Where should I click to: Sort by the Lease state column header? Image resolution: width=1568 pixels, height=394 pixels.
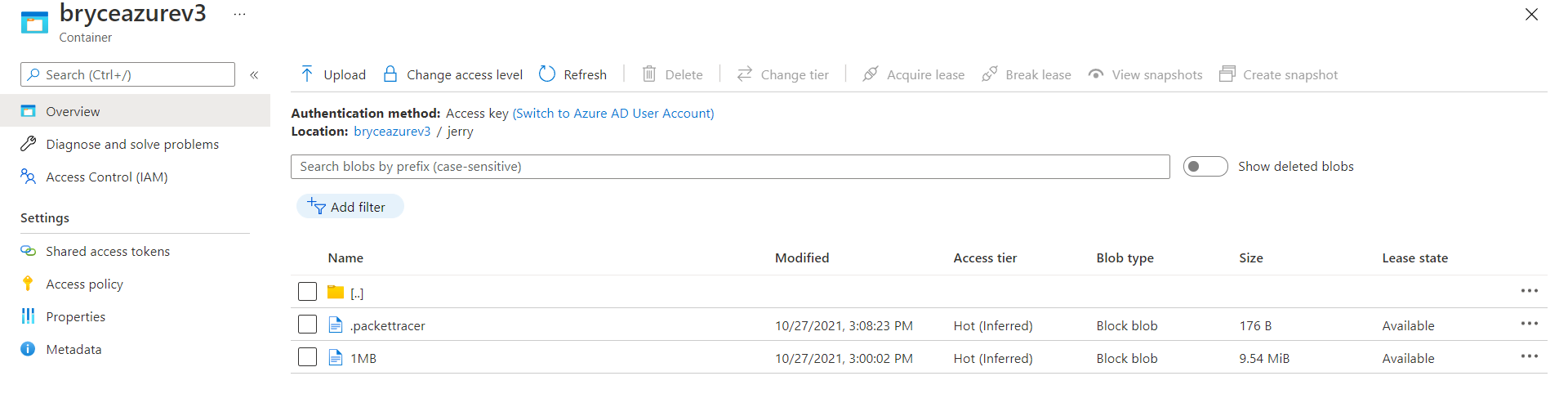pos(1414,257)
